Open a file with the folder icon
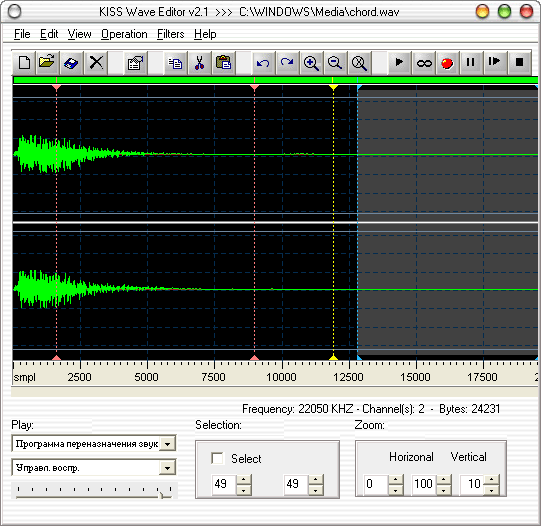 (x=47, y=63)
